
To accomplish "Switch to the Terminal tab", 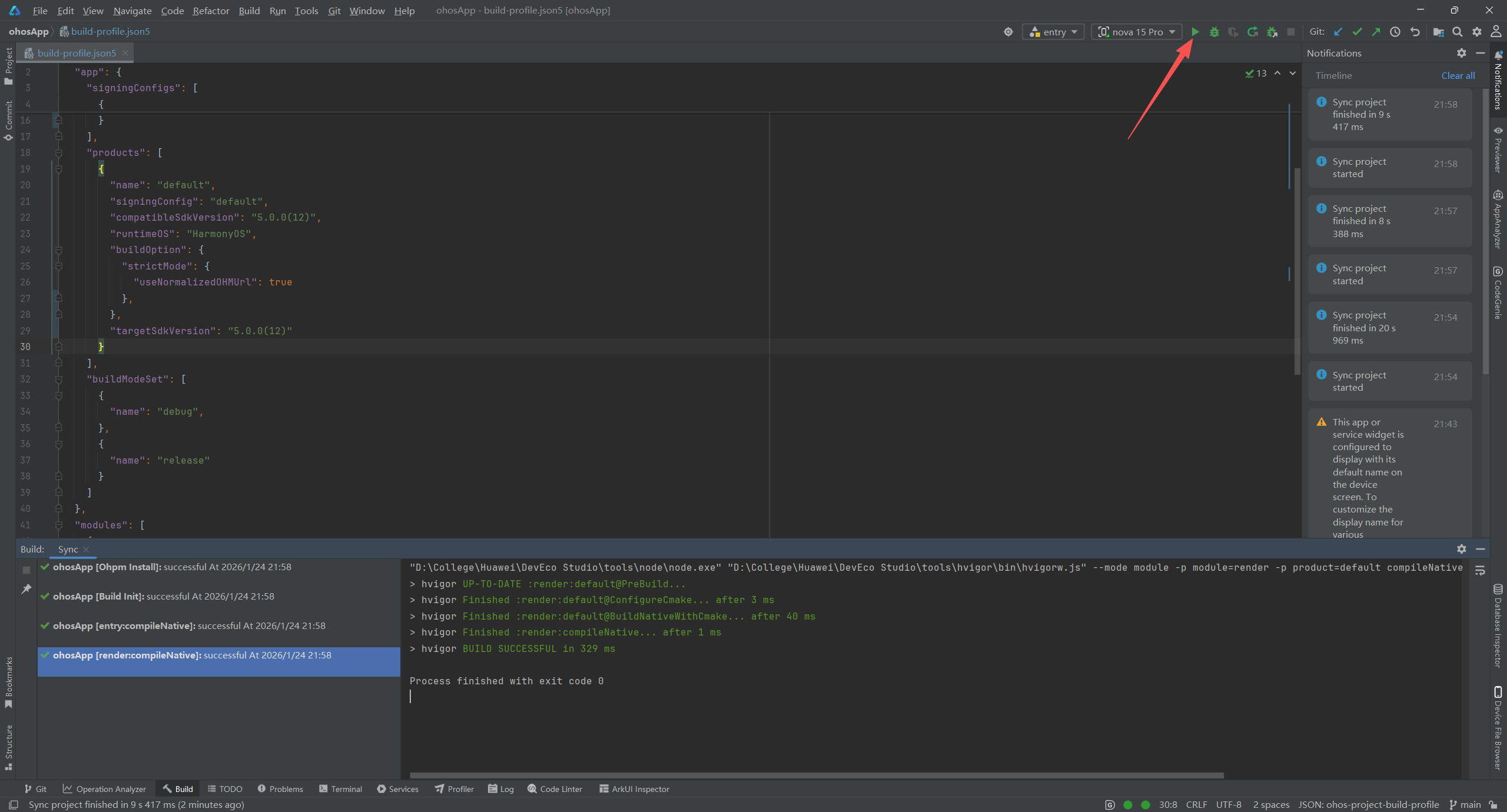I will [340, 789].
